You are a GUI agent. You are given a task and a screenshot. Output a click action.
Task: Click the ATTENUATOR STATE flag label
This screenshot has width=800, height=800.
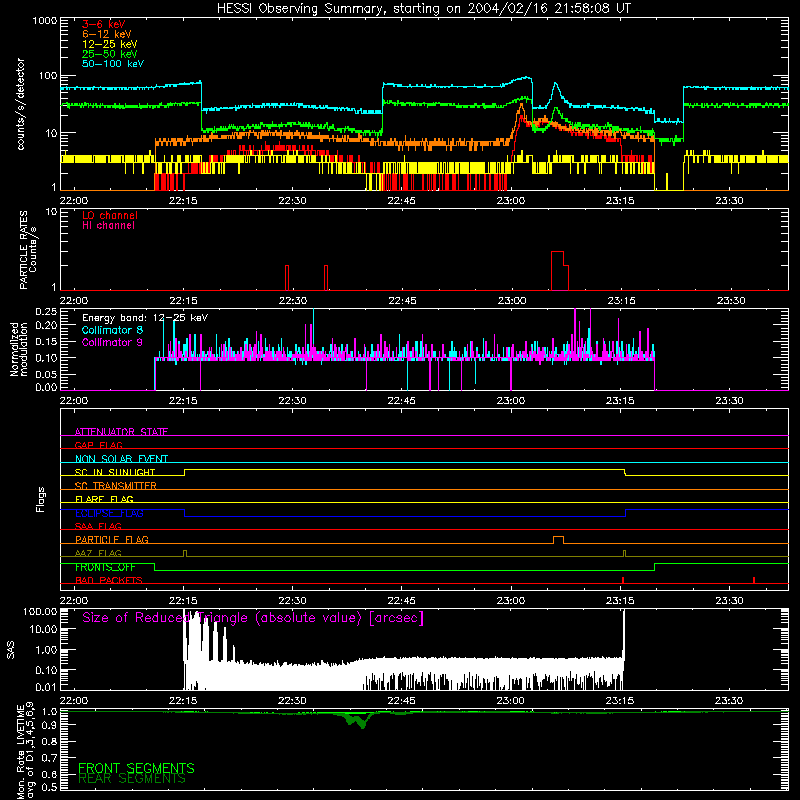tap(121, 432)
